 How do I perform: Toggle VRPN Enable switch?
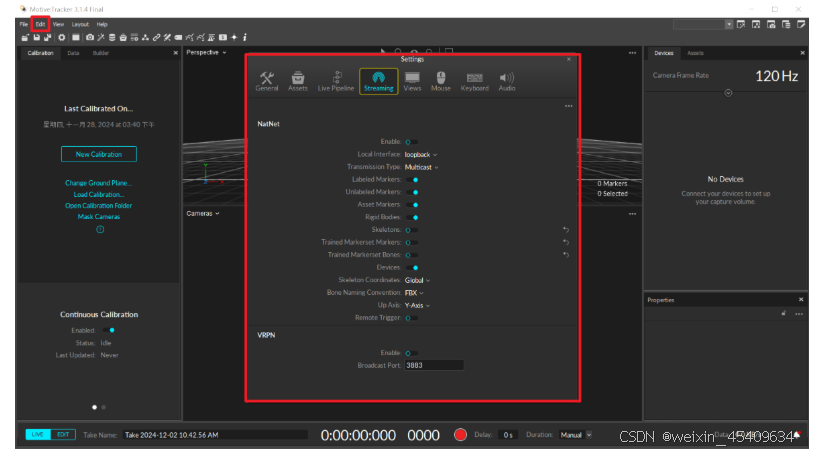pyautogui.click(x=411, y=353)
